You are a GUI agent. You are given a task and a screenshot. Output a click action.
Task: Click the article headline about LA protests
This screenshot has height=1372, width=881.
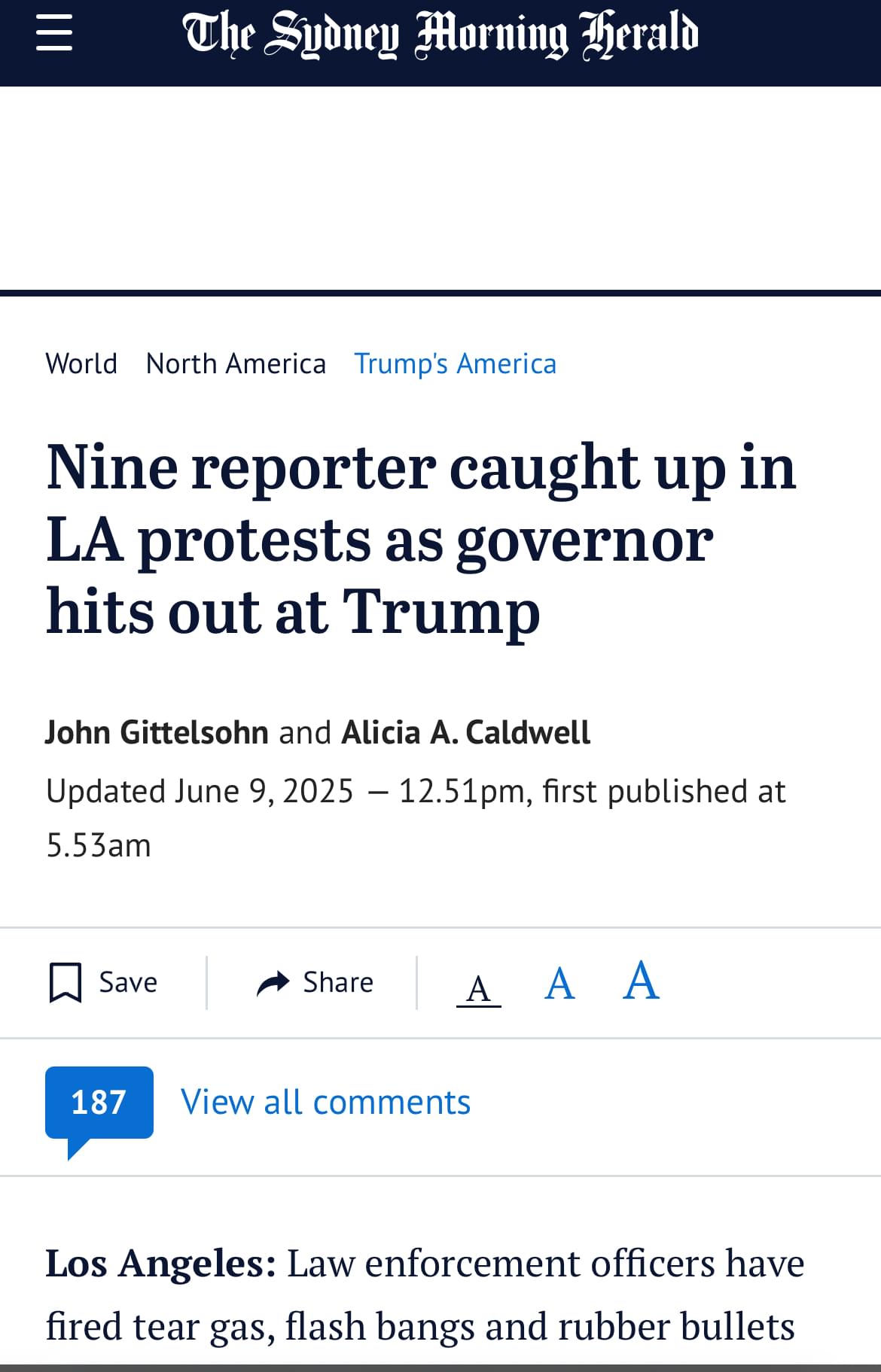point(421,539)
